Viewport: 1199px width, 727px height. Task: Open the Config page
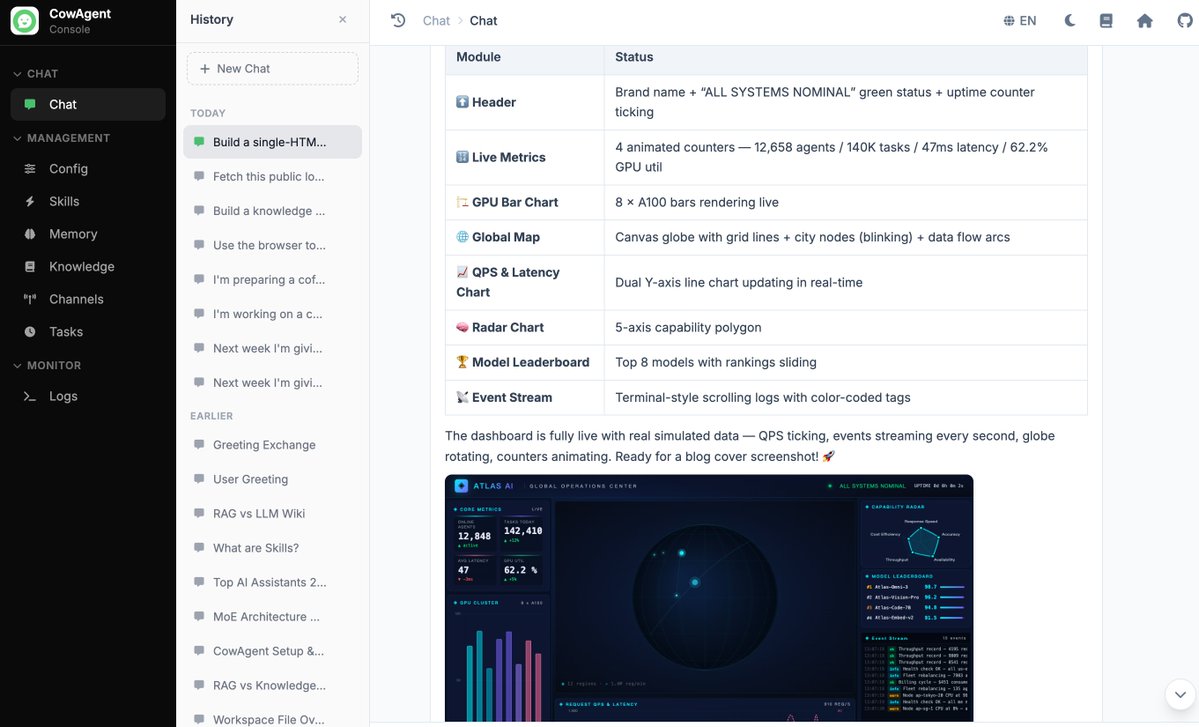click(88, 169)
